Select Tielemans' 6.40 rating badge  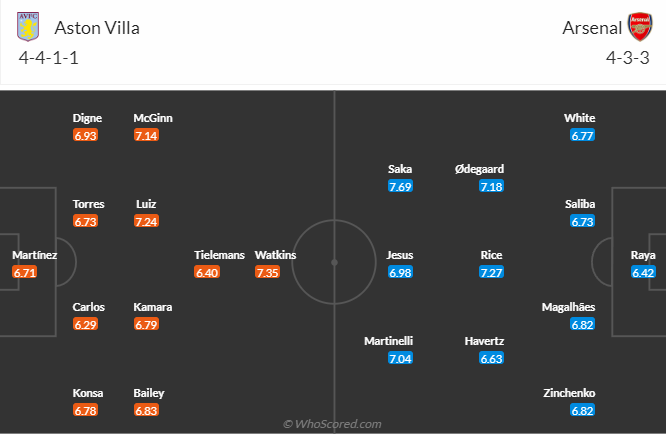click(206, 272)
